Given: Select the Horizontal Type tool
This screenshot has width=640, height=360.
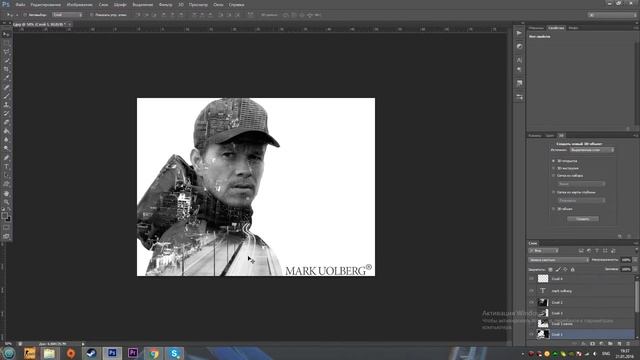Looking at the screenshot, I should click(x=6, y=167).
